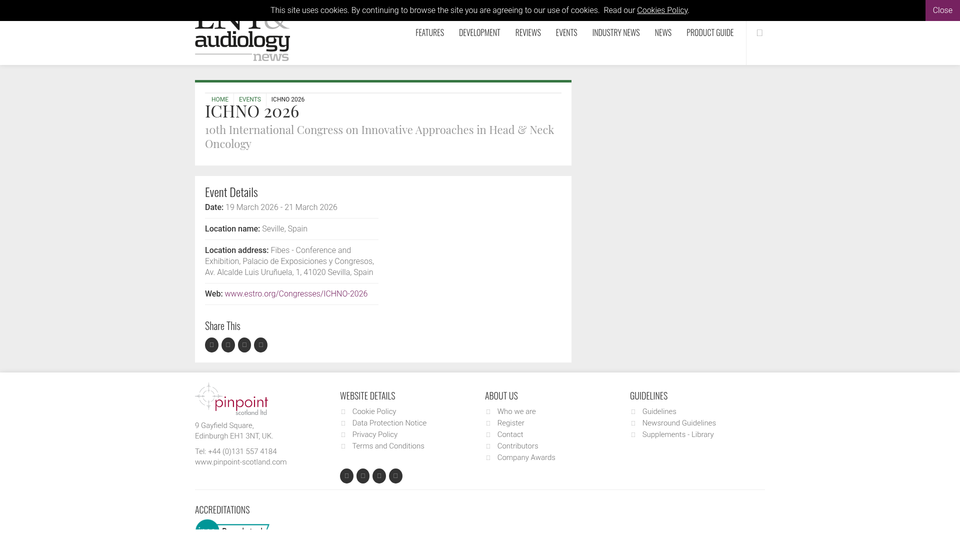
Task: Click the Fibes conference address text
Action: 290,261
